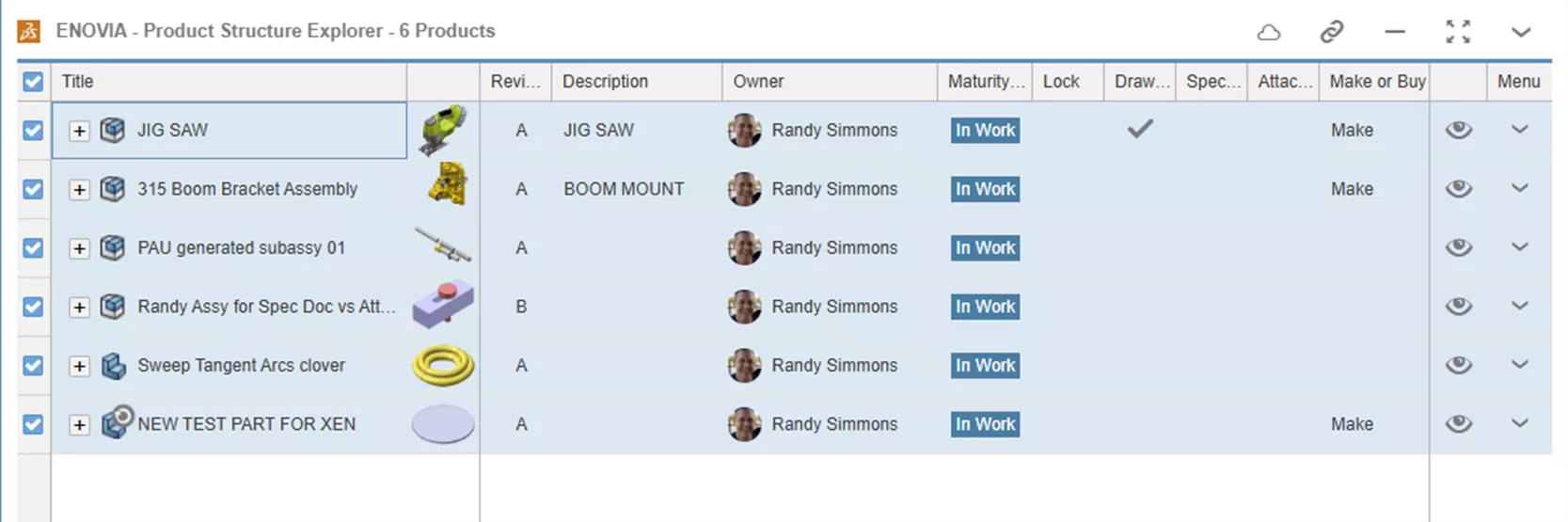
Task: Click the 3DEXPERIENCE logo beside ENOVIA title
Action: point(29,32)
